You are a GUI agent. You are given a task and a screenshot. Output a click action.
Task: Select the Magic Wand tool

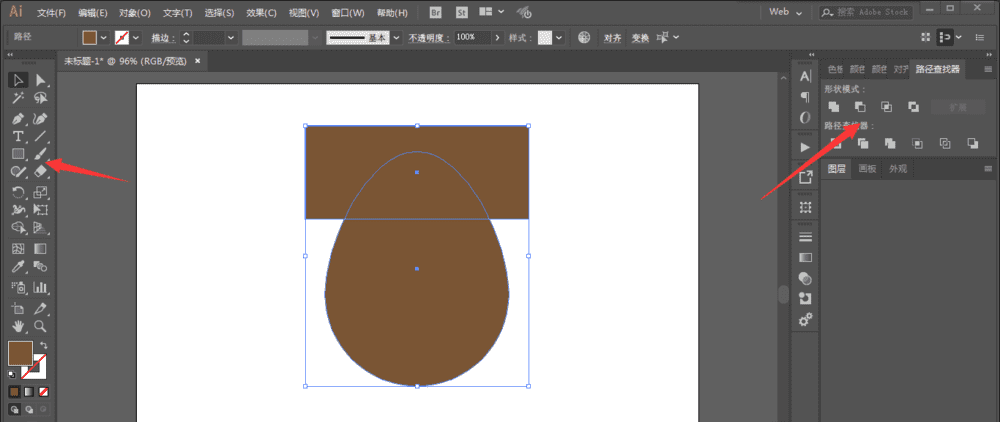(x=18, y=98)
